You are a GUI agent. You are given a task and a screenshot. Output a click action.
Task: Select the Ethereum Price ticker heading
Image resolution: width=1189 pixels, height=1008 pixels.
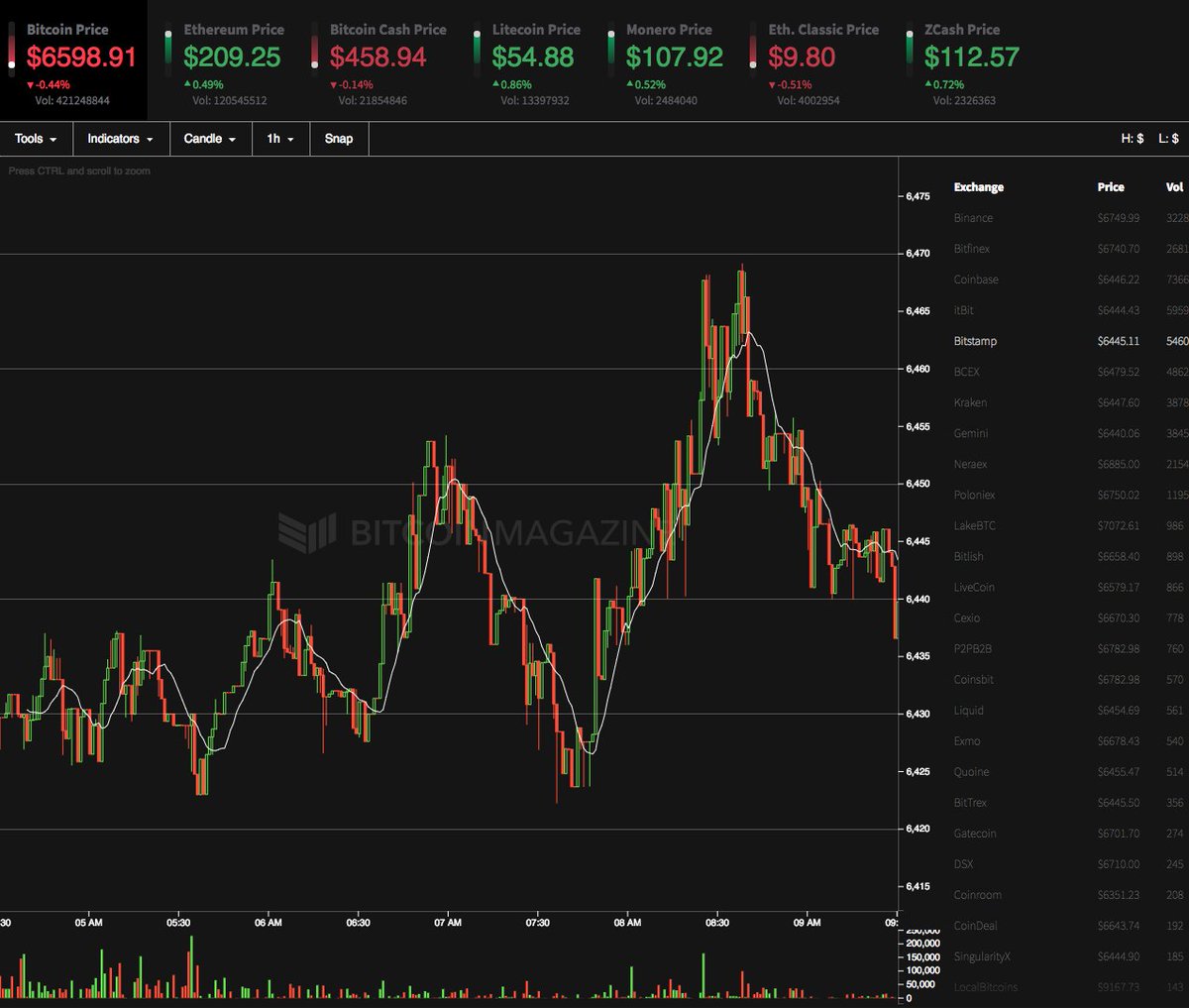[x=234, y=30]
